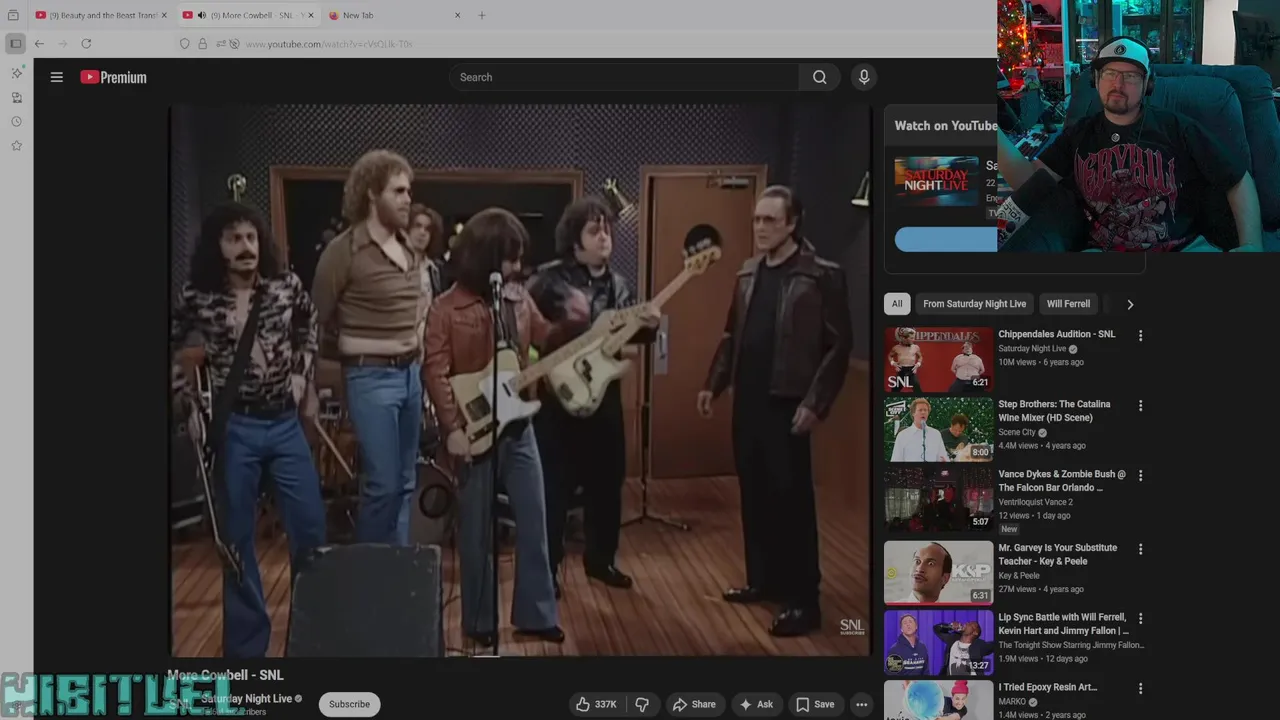1280x720 pixels.
Task: Filter by From Saturday Night Live chip
Action: point(974,304)
